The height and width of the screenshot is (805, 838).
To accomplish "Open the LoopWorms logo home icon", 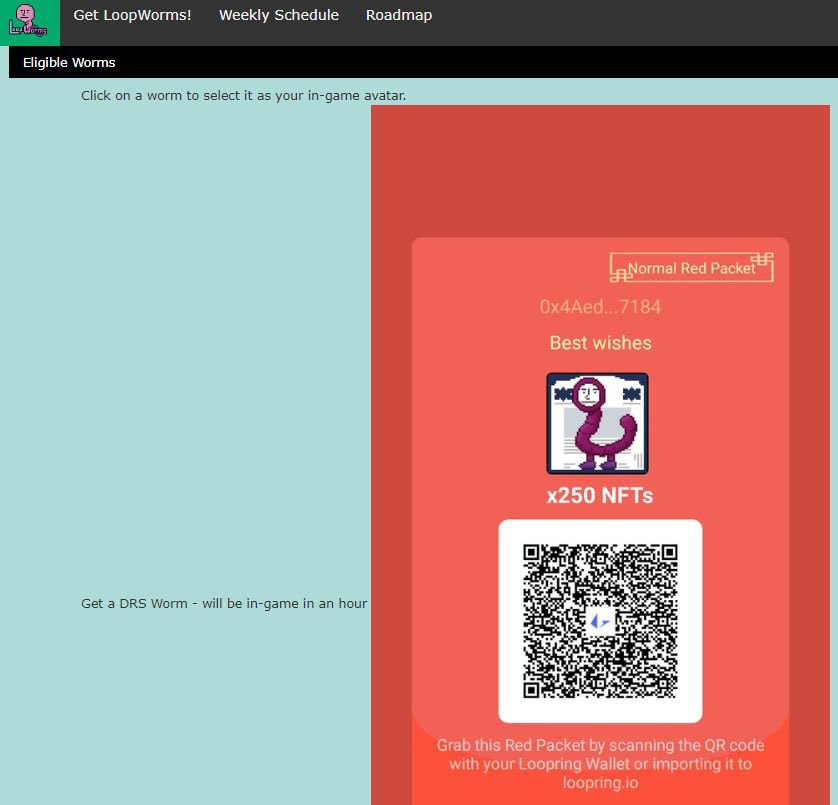I will pos(29,22).
